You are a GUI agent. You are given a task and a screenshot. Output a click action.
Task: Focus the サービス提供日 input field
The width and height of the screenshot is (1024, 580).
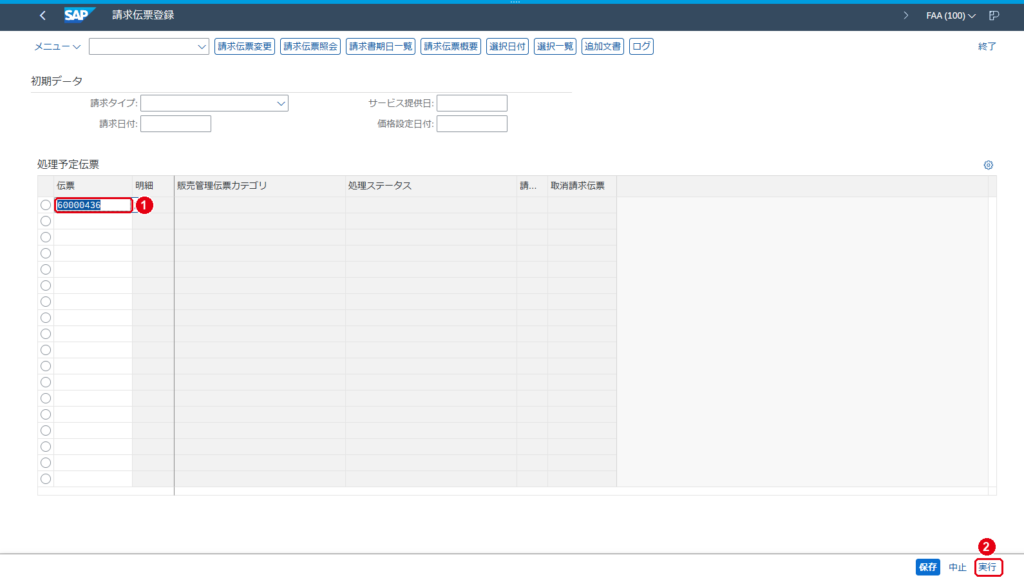tap(472, 103)
